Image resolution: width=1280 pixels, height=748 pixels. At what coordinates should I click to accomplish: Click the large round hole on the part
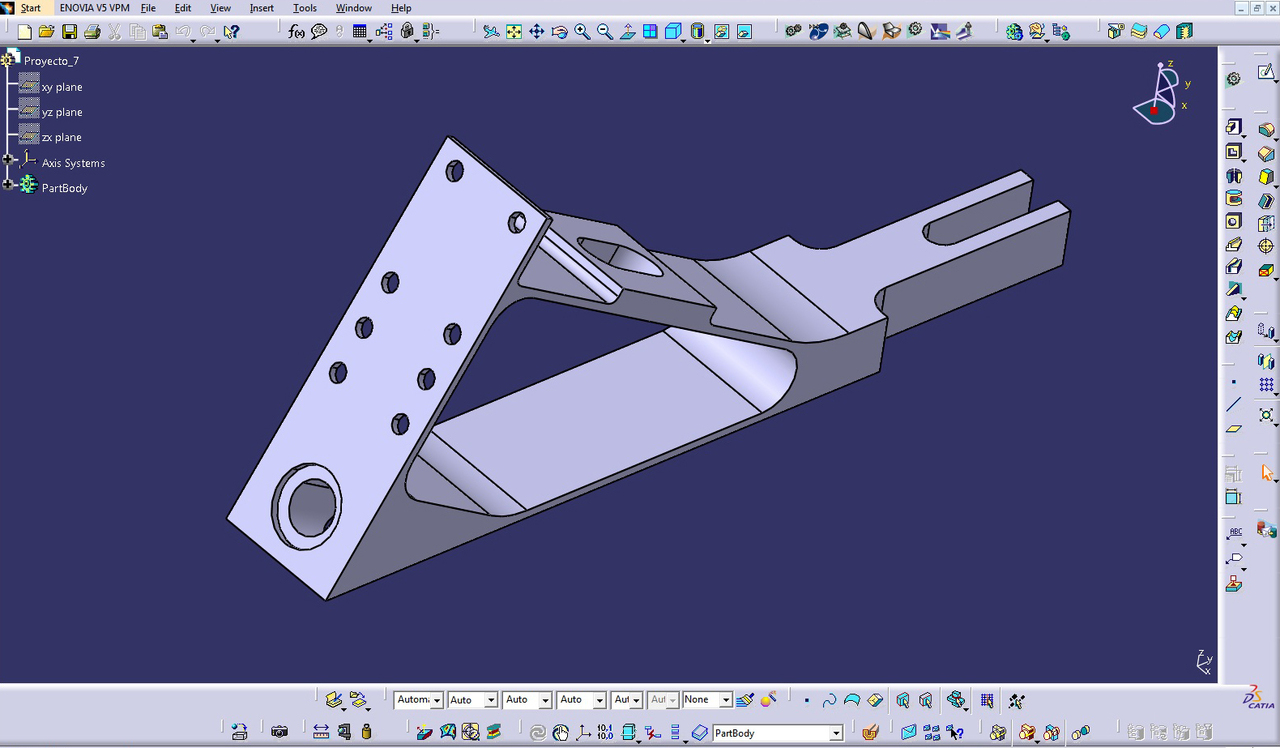coord(308,505)
